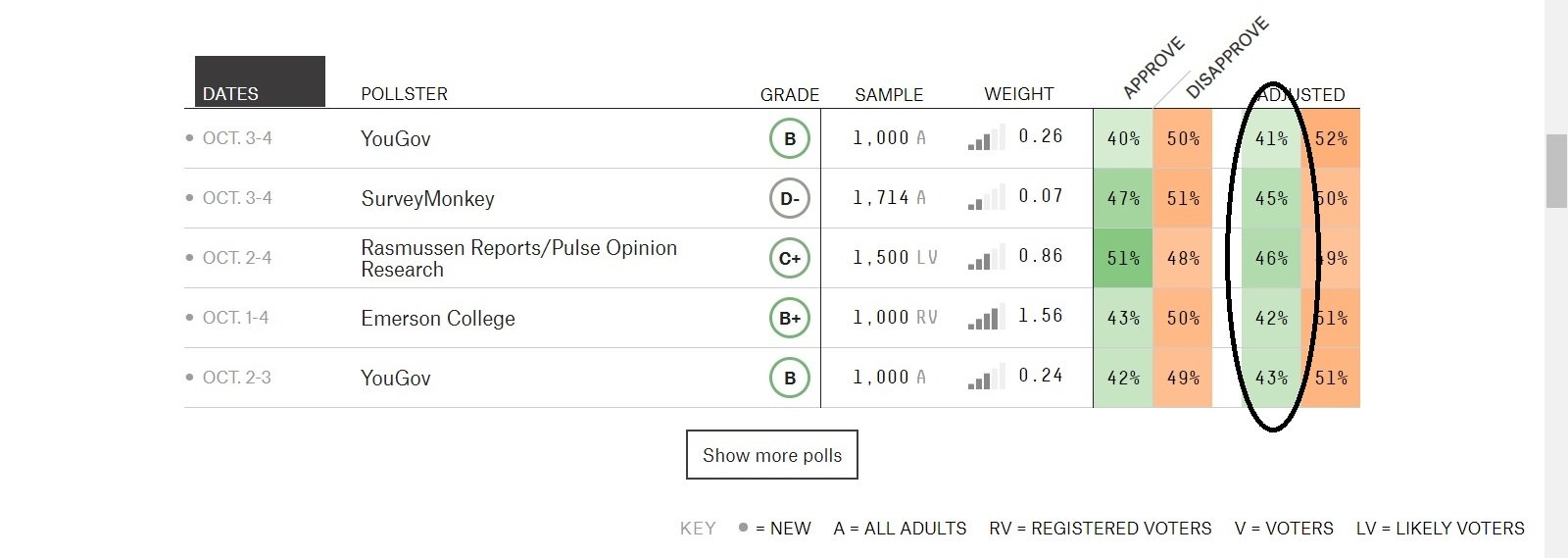Image resolution: width=1568 pixels, height=558 pixels.
Task: Expand the list with Show more polls
Action: [x=772, y=455]
